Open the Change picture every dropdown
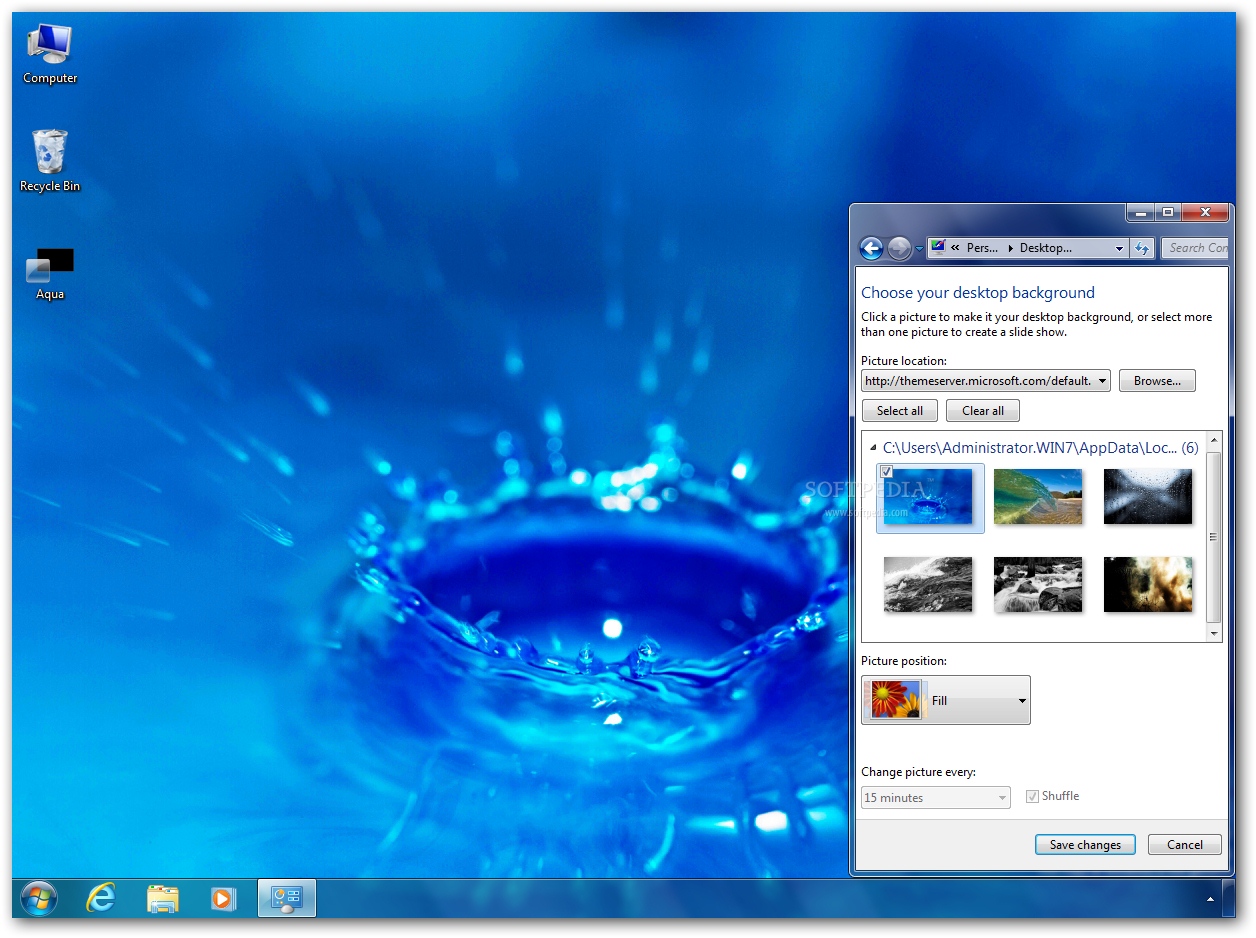The width and height of the screenshot is (1256, 938). [x=936, y=797]
